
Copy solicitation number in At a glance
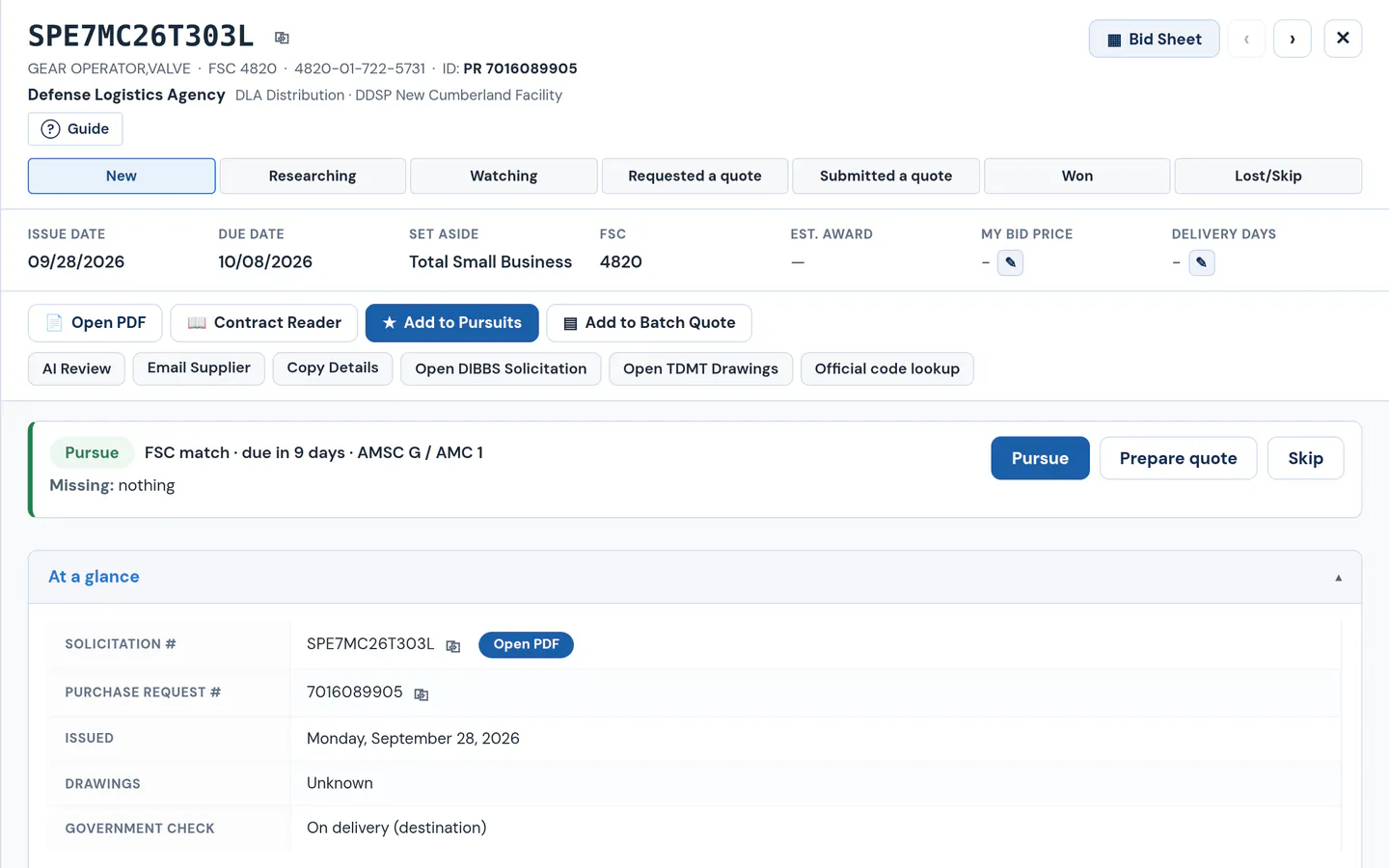coord(453,645)
